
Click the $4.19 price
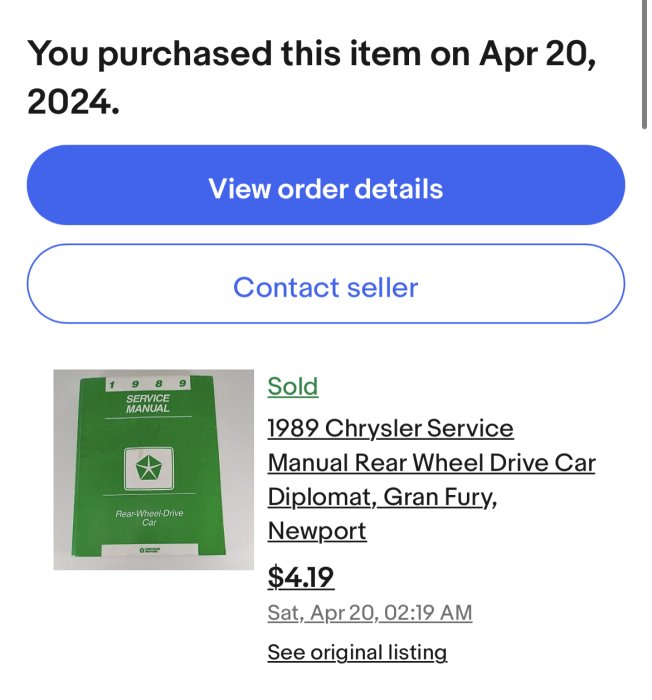pos(300,578)
